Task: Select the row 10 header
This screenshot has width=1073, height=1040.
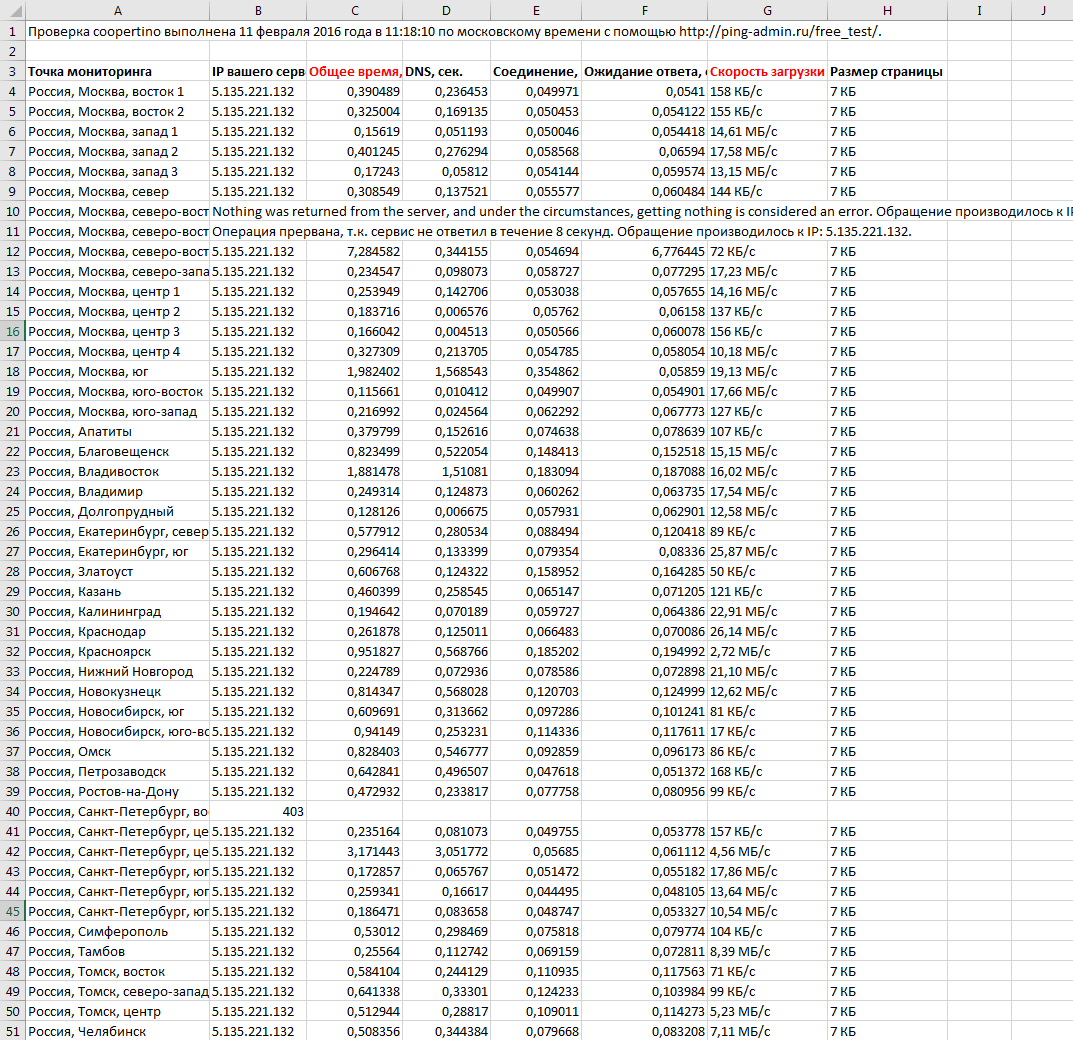Action: pos(12,211)
